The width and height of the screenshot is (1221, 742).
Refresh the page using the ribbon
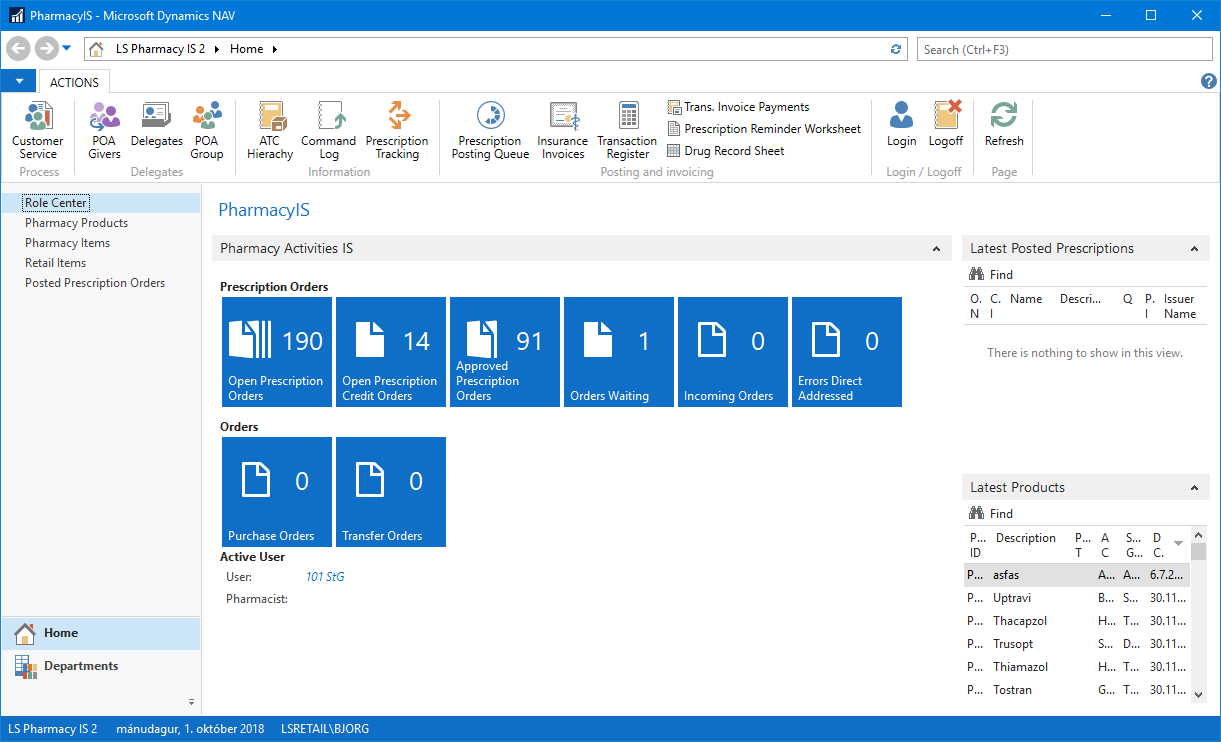click(x=1004, y=126)
